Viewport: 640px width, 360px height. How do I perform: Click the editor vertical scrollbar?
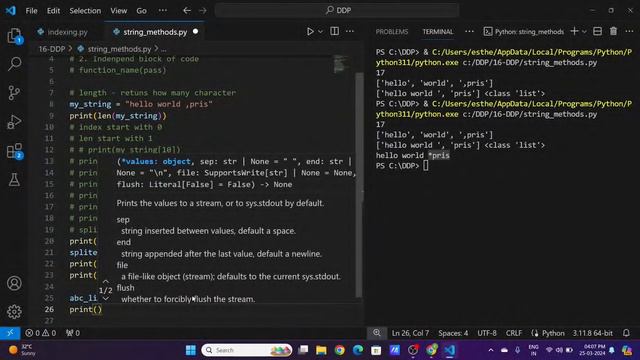359,184
